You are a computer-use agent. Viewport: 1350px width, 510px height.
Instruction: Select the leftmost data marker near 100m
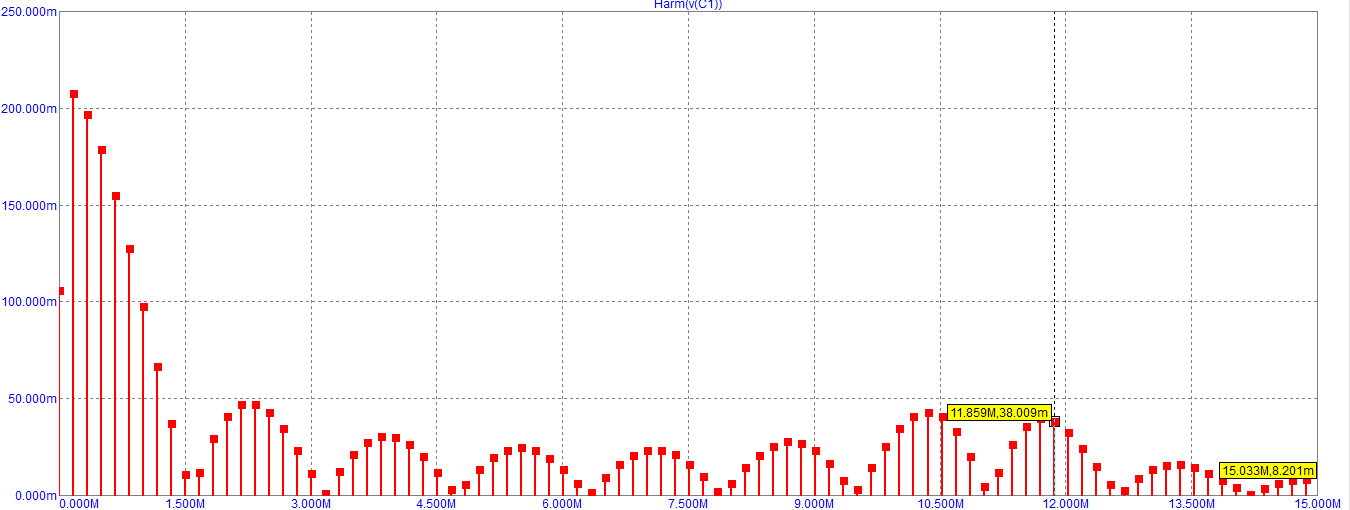61,291
